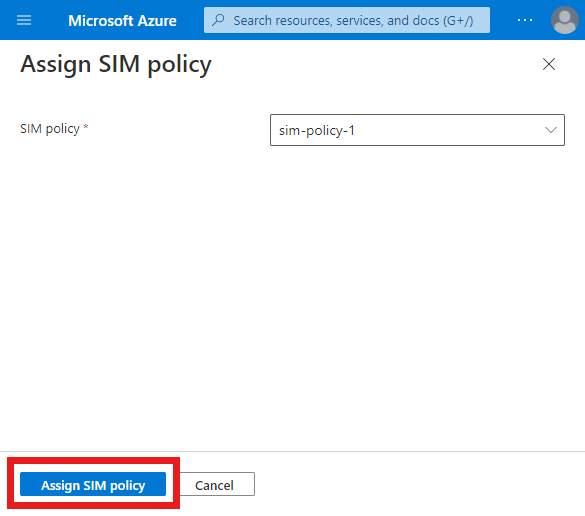Open the hamburger portal menu
Screen dimensions: 585x516
(24, 20)
